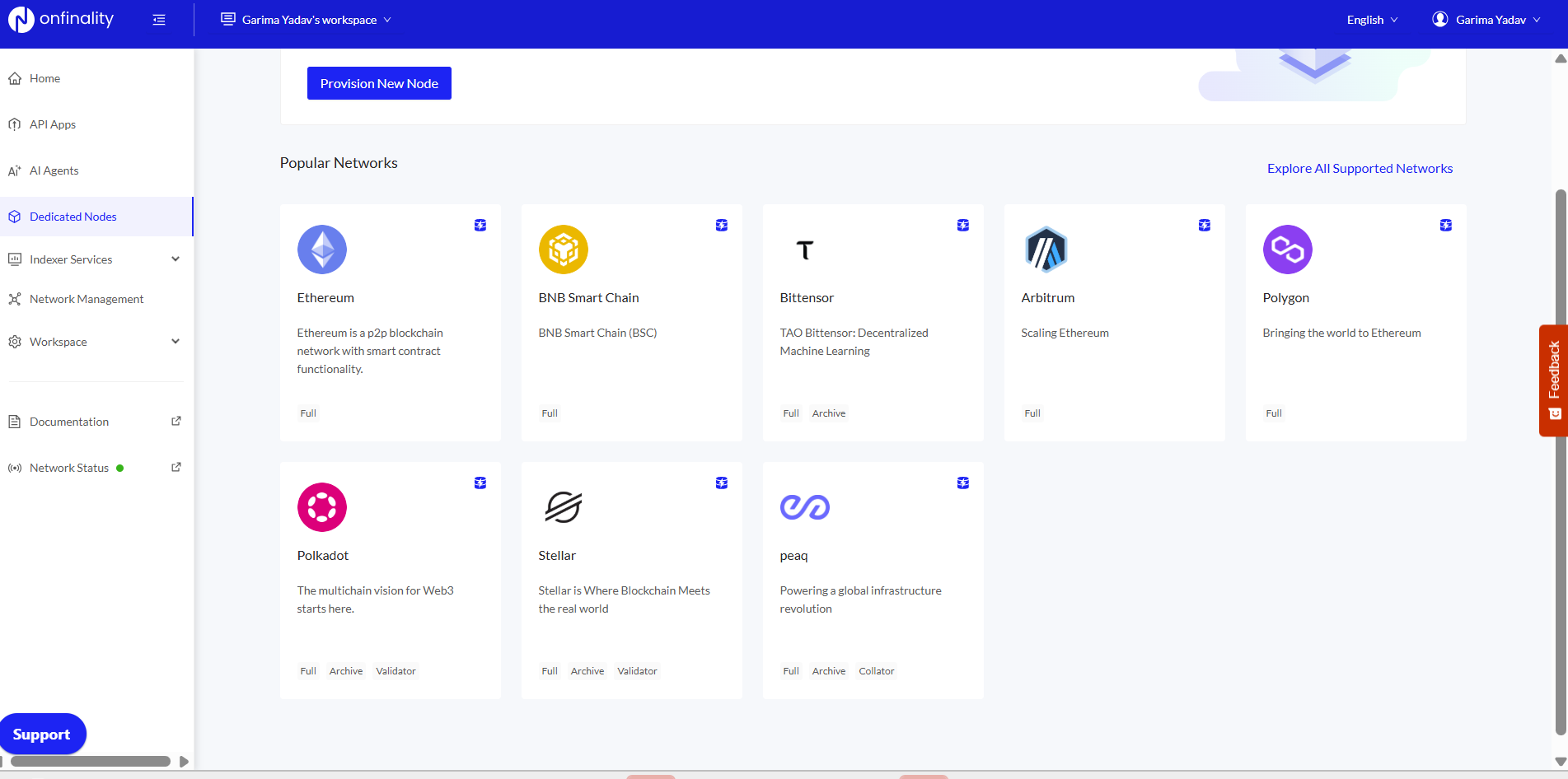
Task: Click the API Apps sidebar icon
Action: coord(15,124)
